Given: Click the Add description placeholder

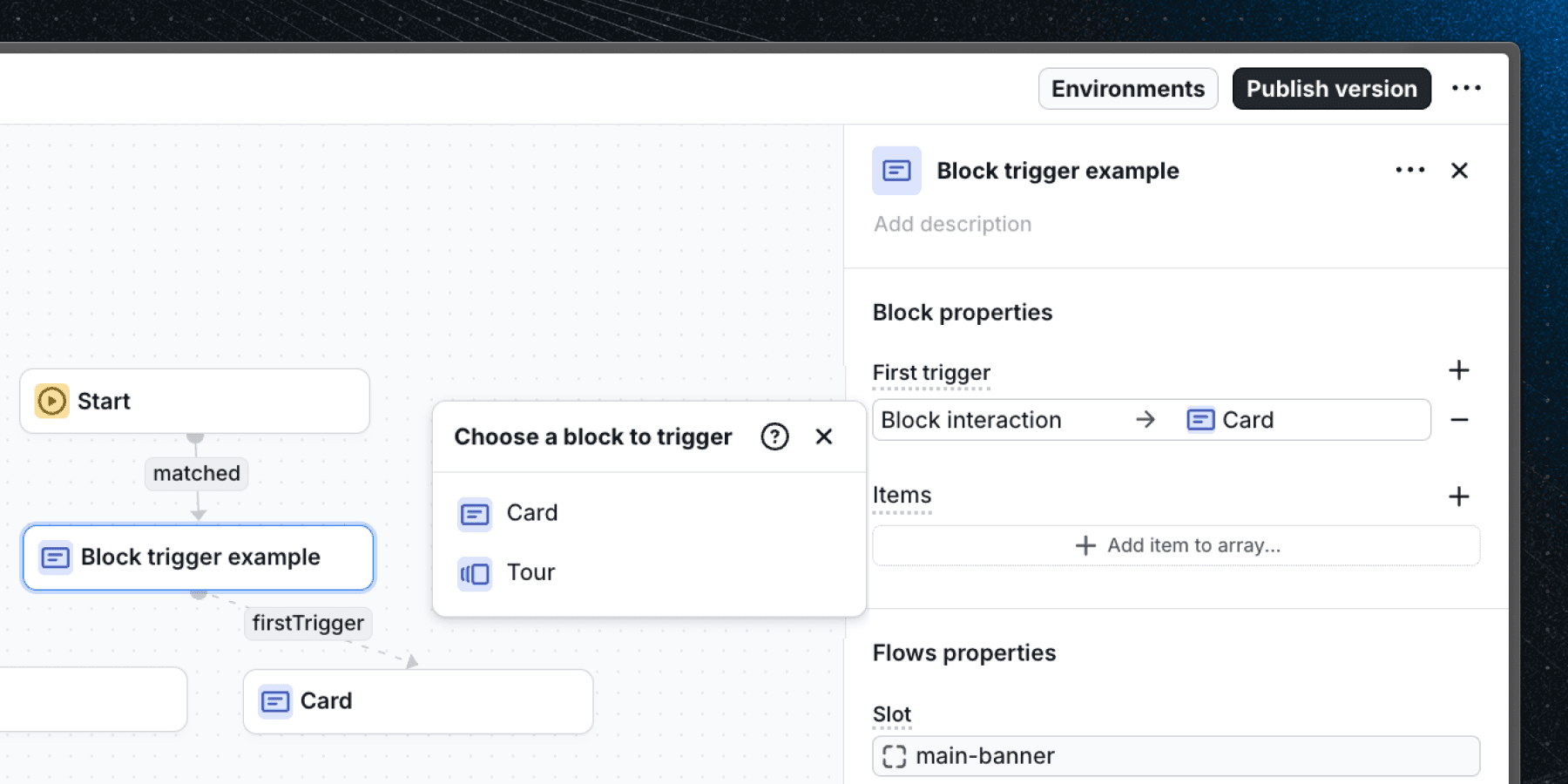Looking at the screenshot, I should pos(952,224).
